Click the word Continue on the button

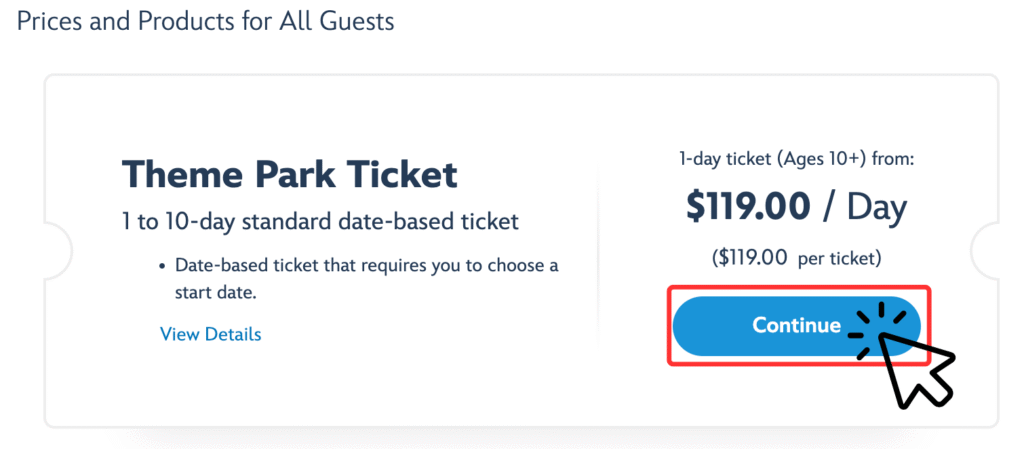click(x=796, y=325)
